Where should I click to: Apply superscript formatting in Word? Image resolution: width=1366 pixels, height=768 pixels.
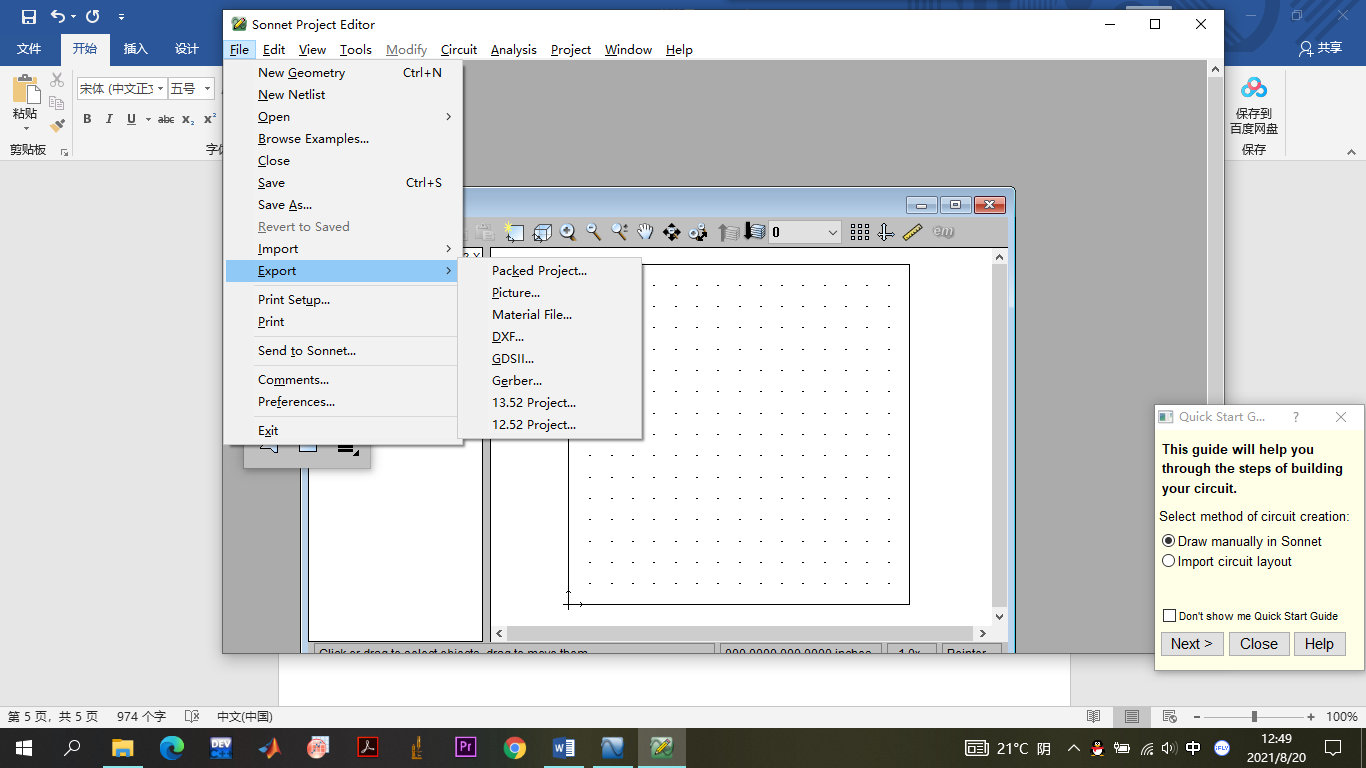click(x=210, y=119)
